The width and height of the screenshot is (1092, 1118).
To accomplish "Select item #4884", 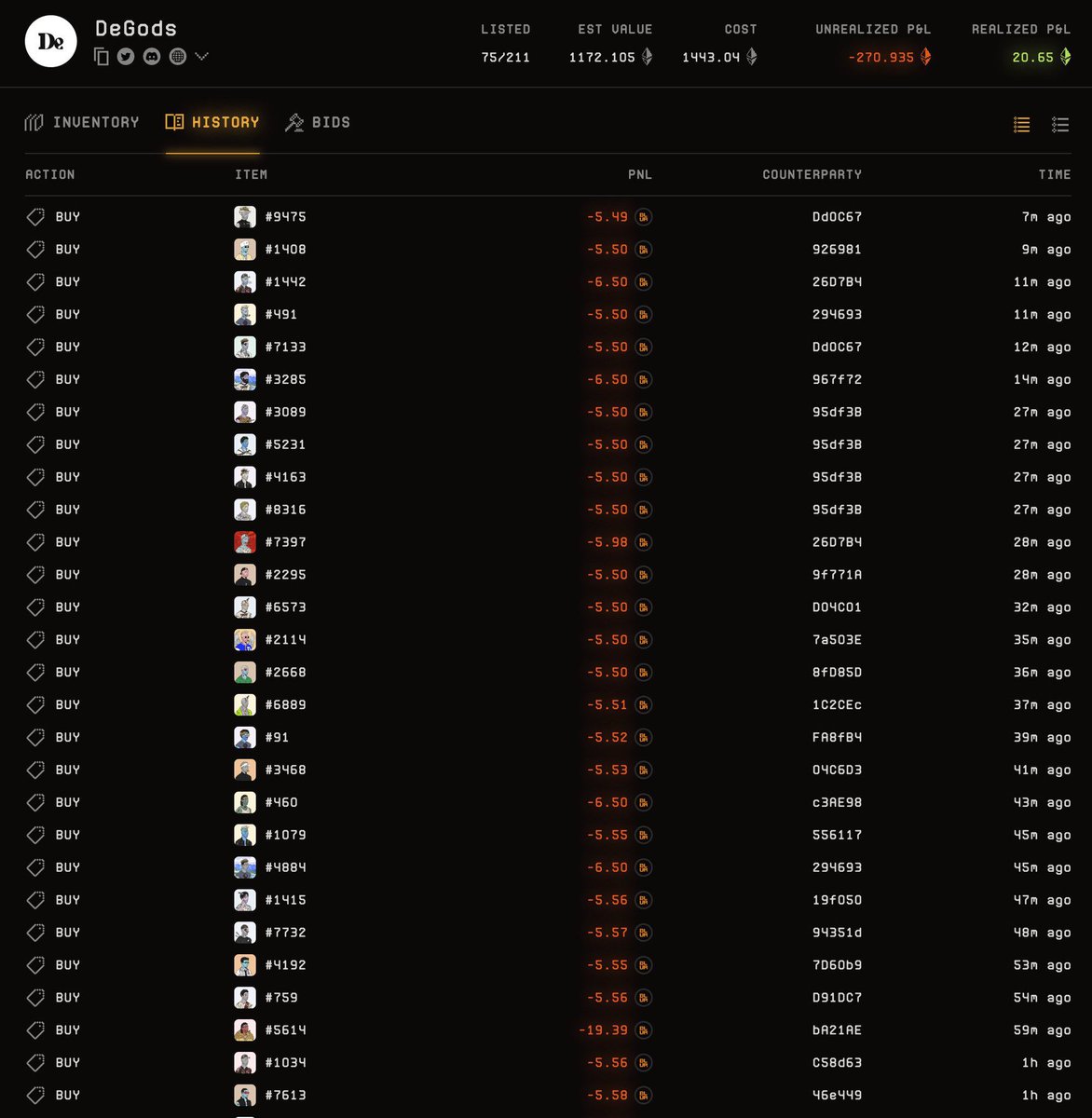I will [x=285, y=867].
